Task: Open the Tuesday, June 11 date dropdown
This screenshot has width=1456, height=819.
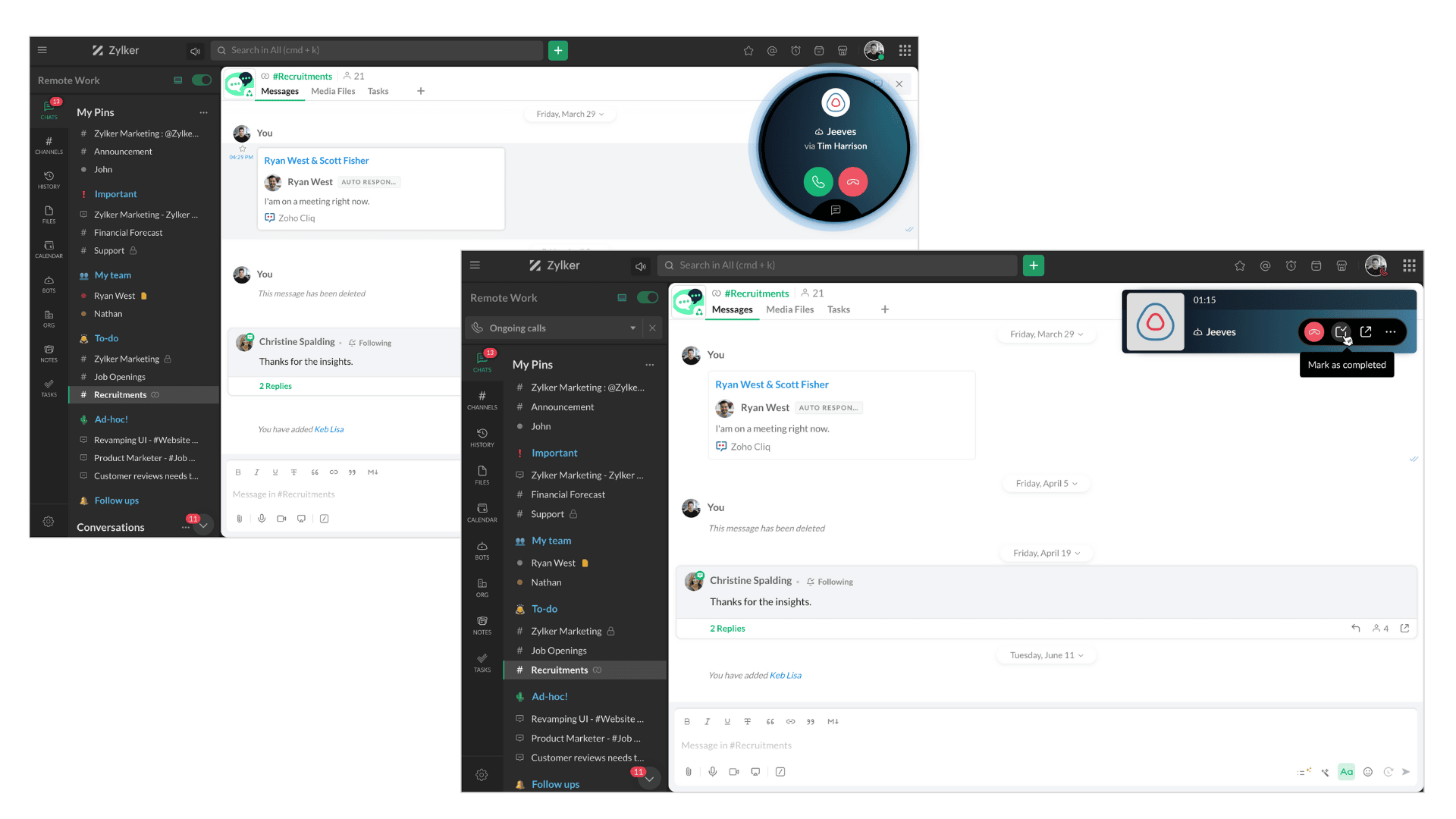Action: coord(1046,655)
